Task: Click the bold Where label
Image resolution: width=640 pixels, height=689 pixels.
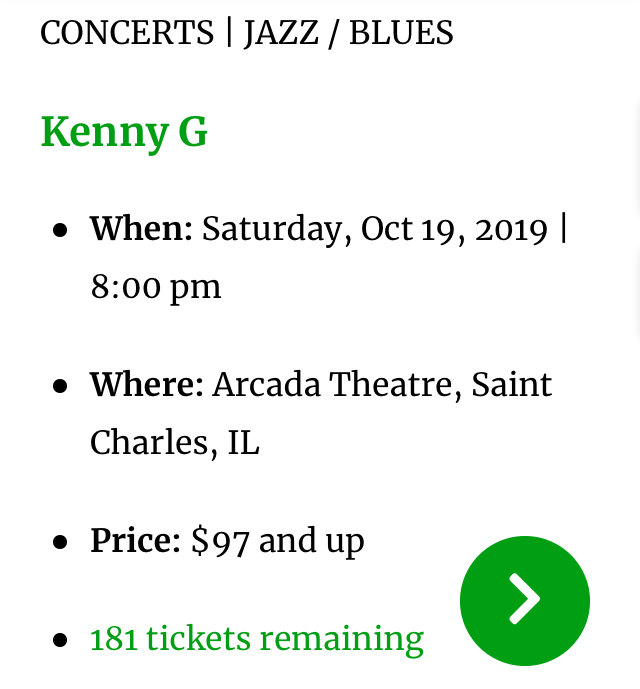Action: pos(146,385)
